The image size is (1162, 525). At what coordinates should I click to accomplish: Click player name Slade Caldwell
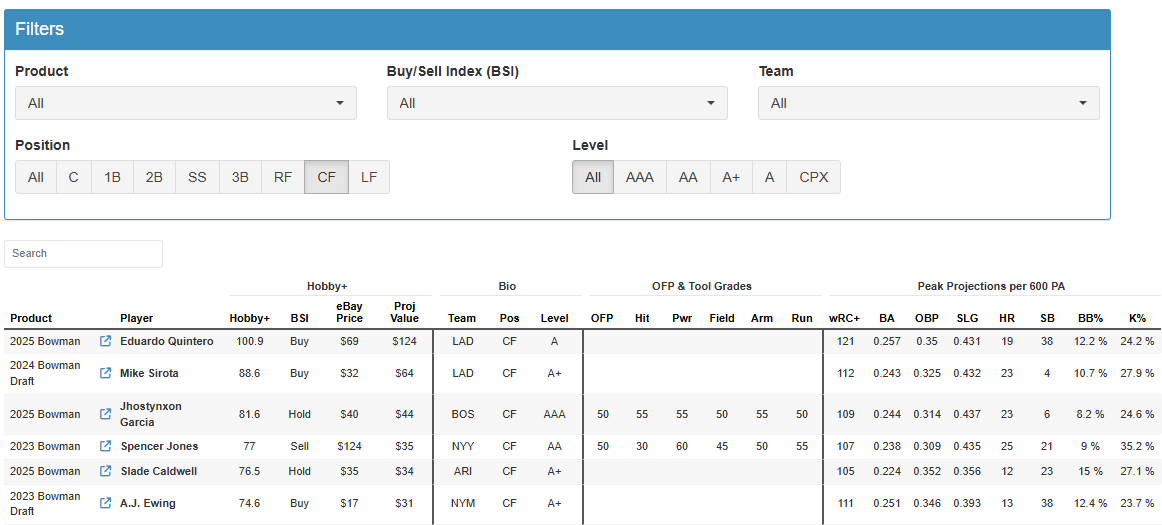159,471
